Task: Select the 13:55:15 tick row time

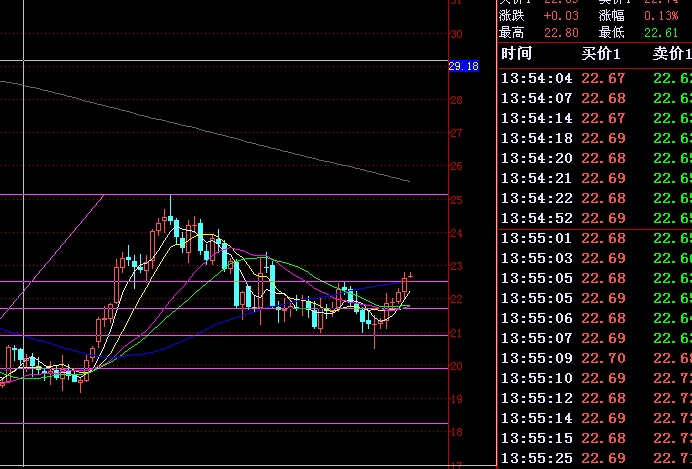Action: click(x=537, y=438)
